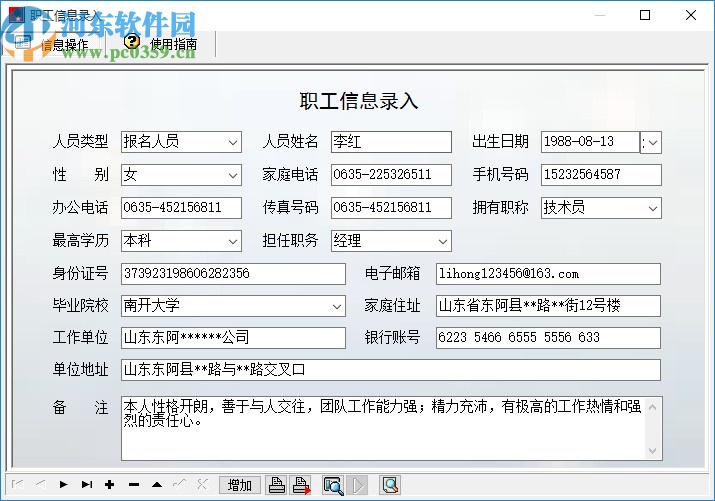
Task: Click inside the 备注 remarks text area
Action: pos(383,428)
